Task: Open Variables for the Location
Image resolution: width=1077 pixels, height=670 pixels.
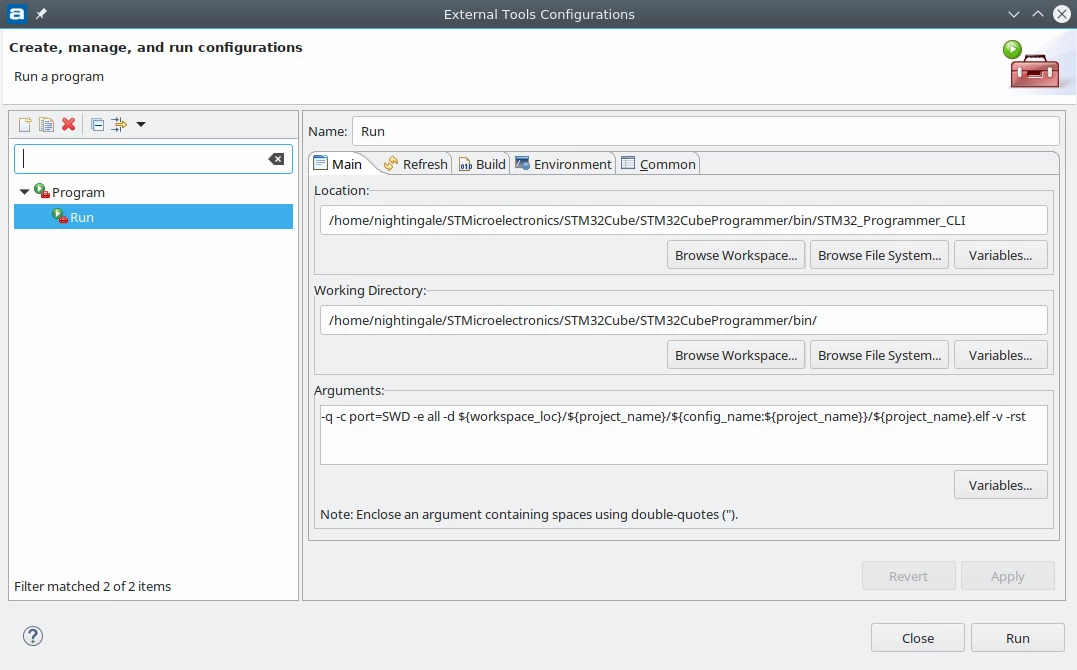Action: (1000, 255)
